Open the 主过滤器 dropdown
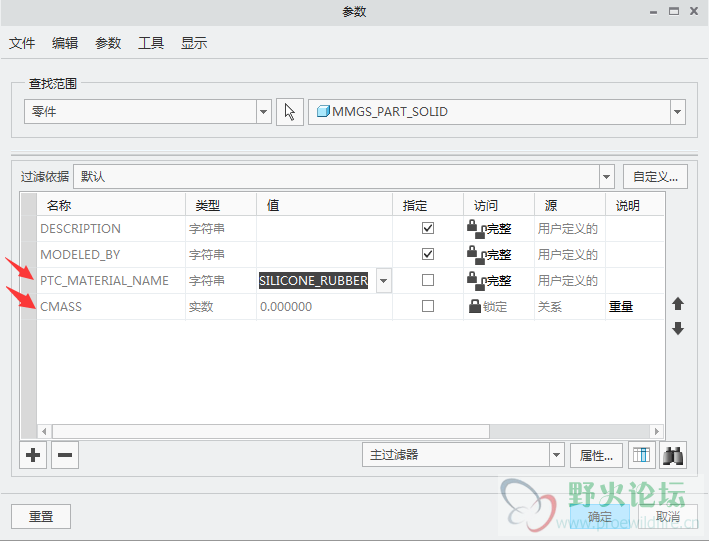 click(557, 455)
